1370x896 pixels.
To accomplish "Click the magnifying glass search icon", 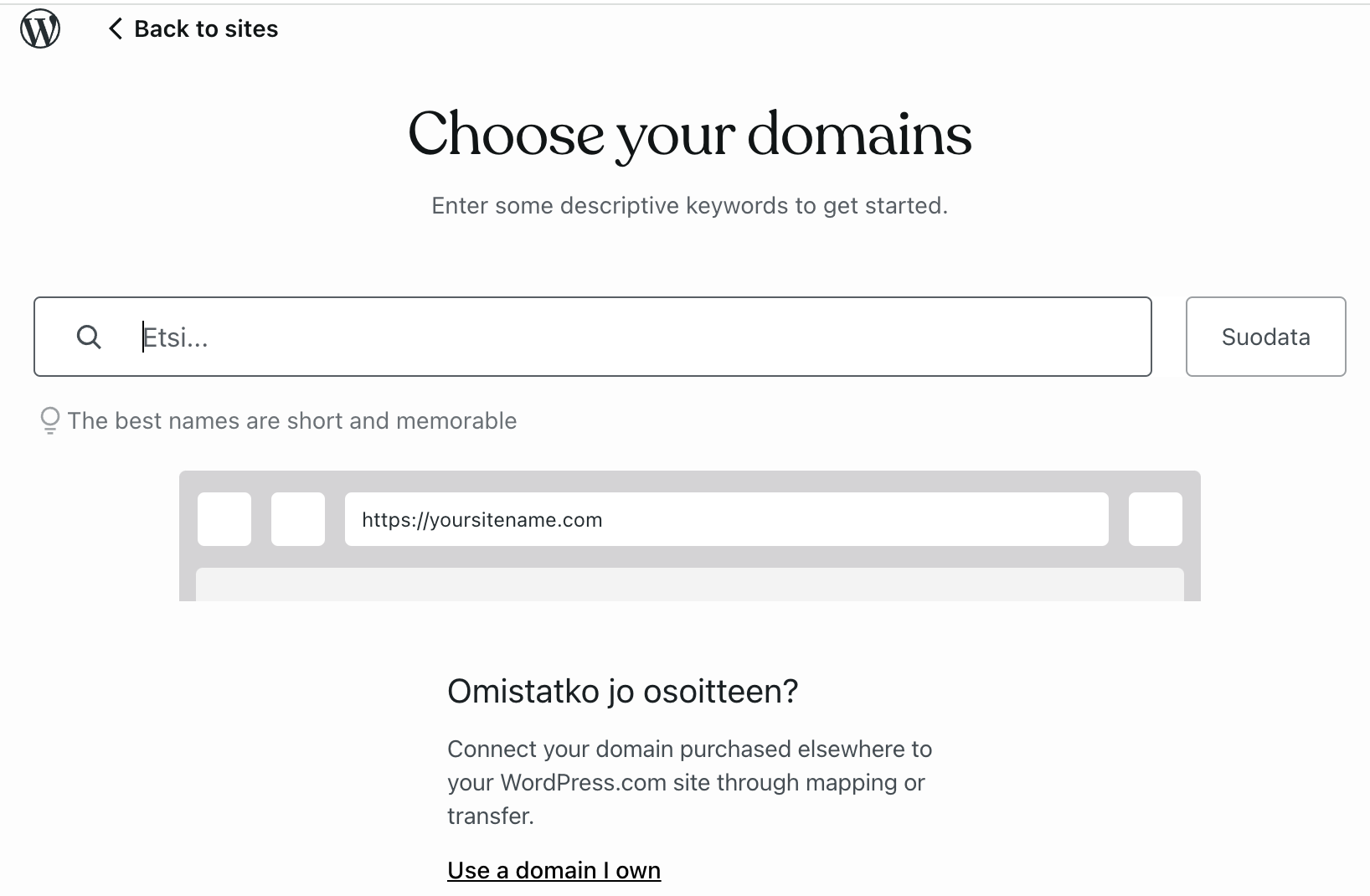I will [x=89, y=337].
